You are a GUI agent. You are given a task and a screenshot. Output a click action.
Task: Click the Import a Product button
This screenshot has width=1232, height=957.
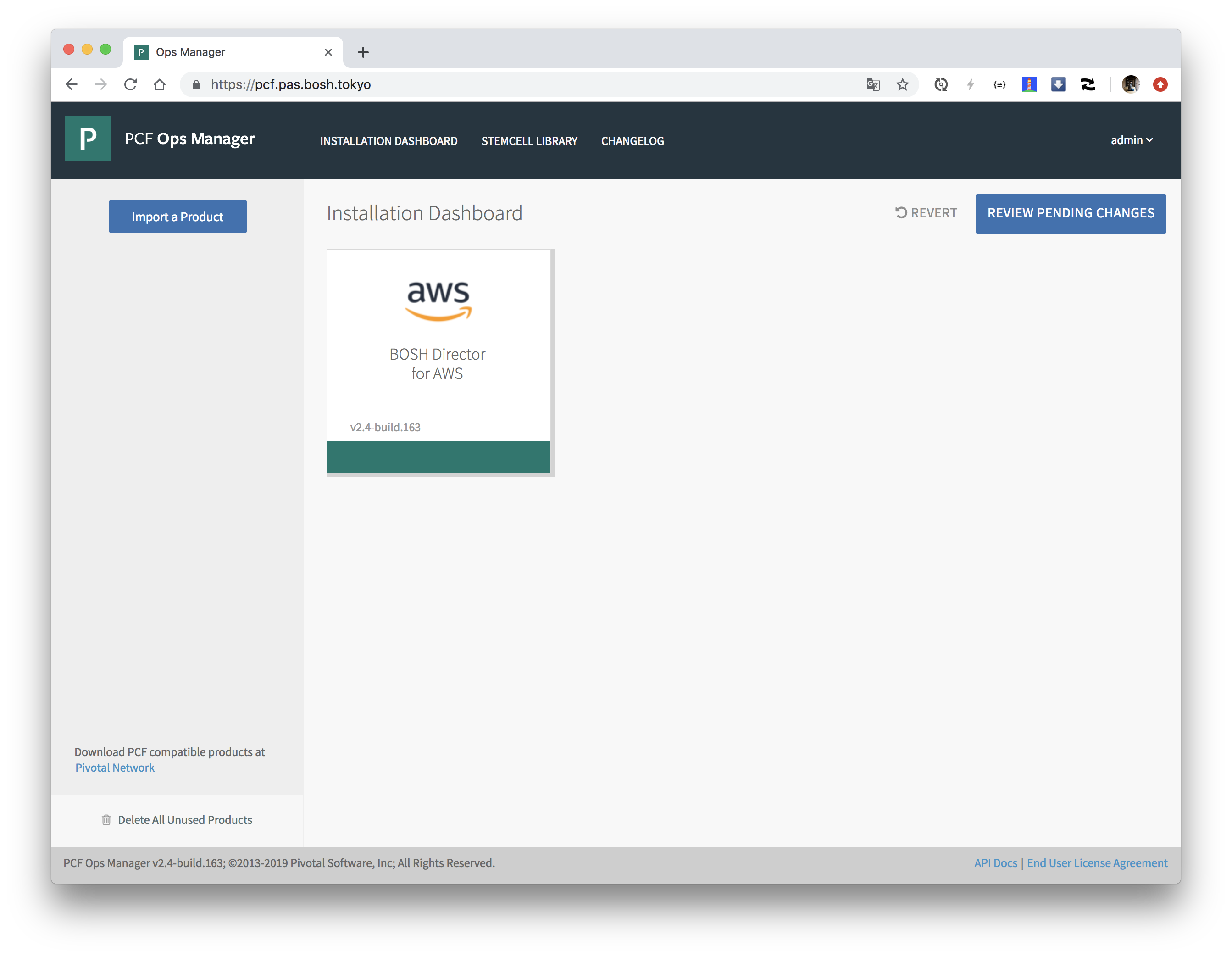(178, 217)
